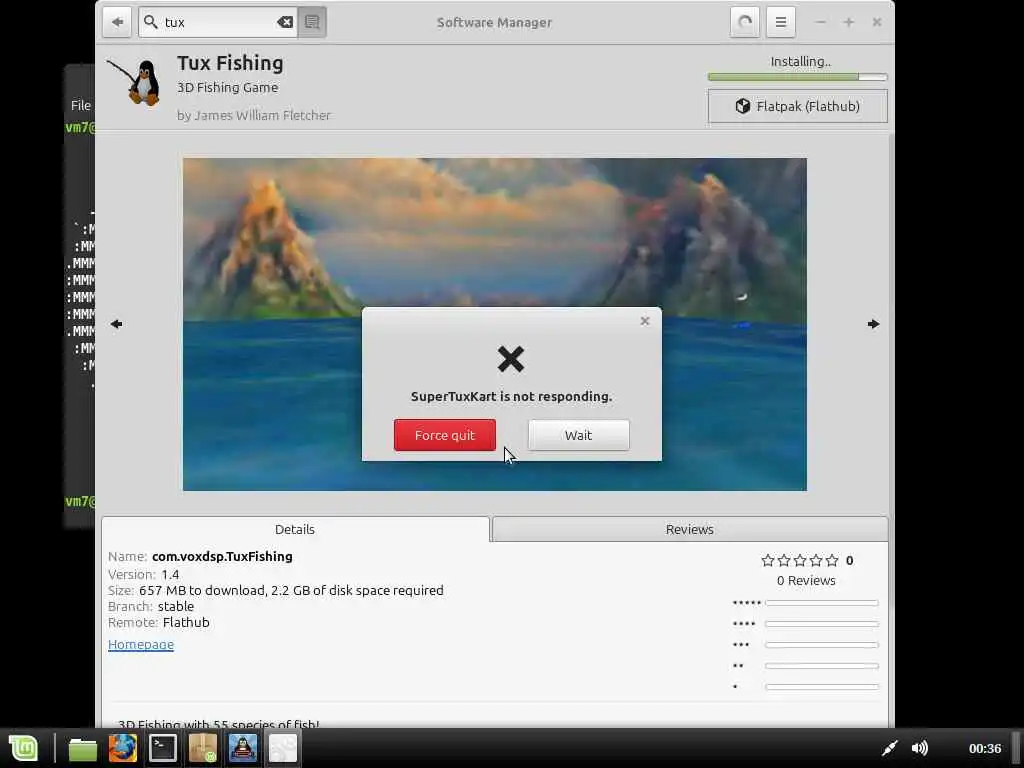Viewport: 1024px width, 768px height.
Task: Show the previous screenshot with the left arrow
Action: click(x=117, y=324)
